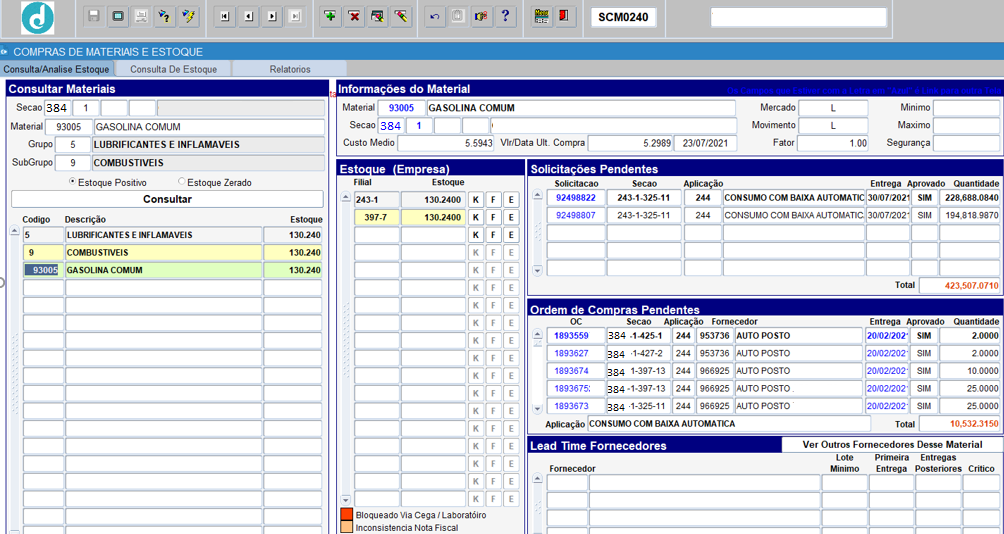Click the up arrow in Ordem de Compras Pendentes
Screen dimensions: 1004x534
tap(537, 334)
